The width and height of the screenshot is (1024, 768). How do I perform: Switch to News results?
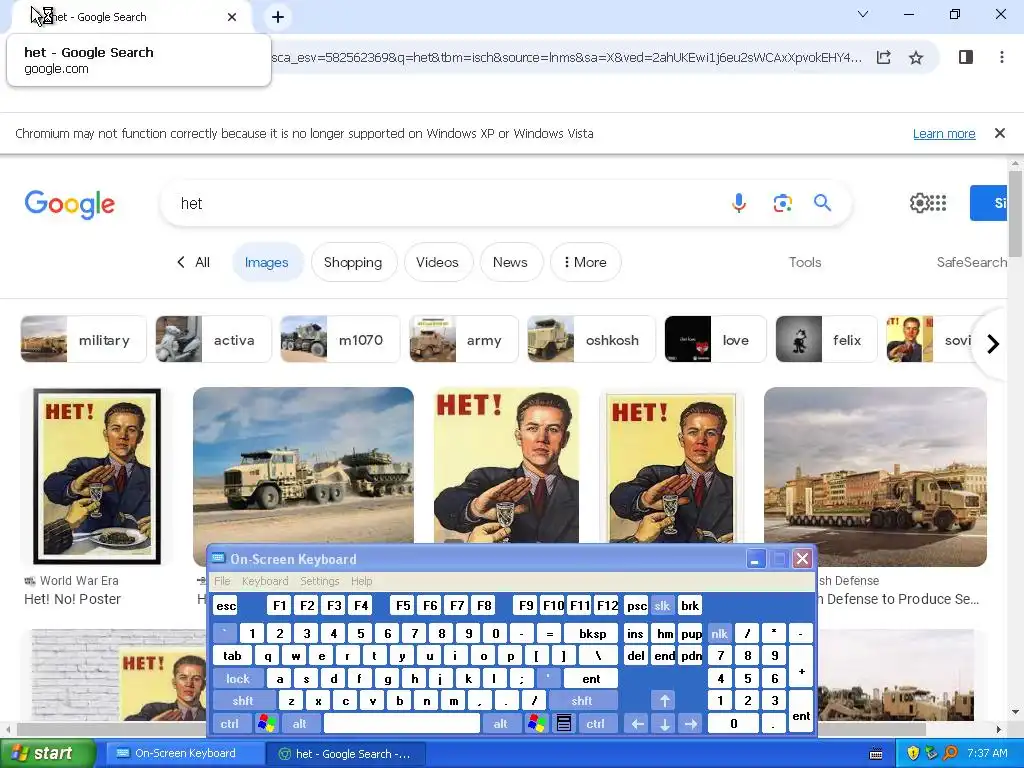click(x=510, y=262)
